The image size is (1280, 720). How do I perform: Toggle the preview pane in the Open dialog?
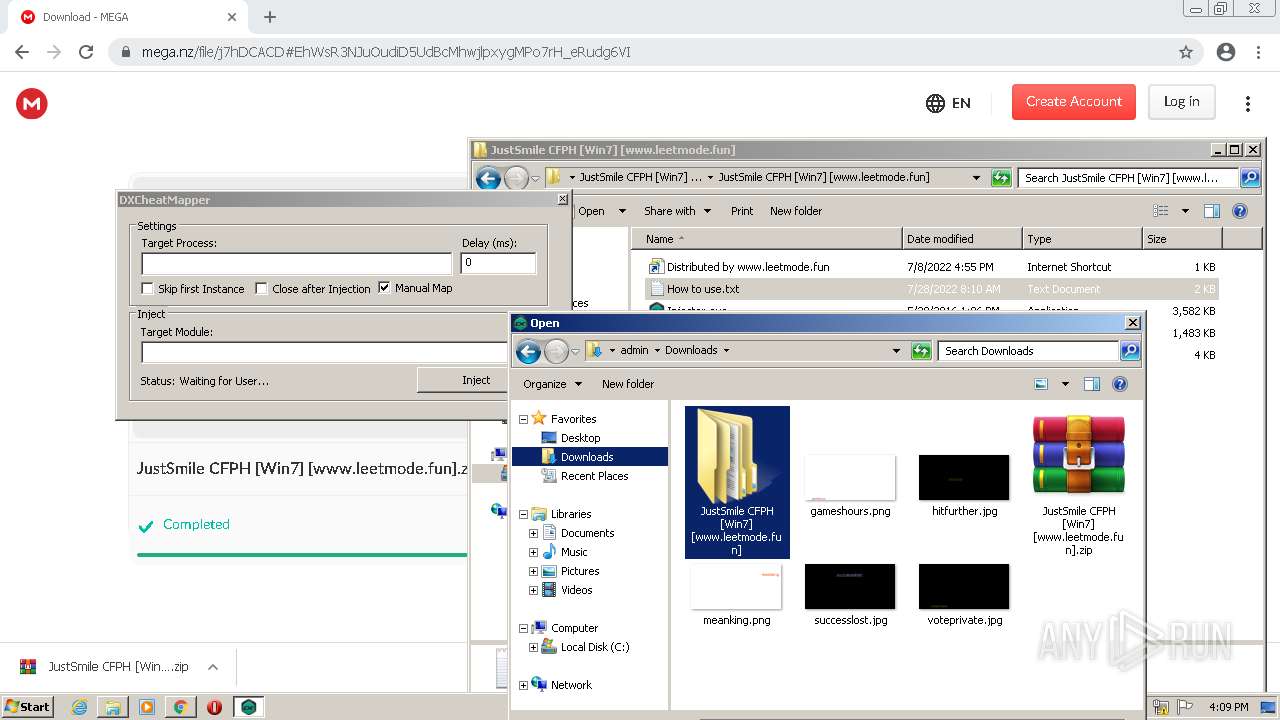(x=1092, y=384)
